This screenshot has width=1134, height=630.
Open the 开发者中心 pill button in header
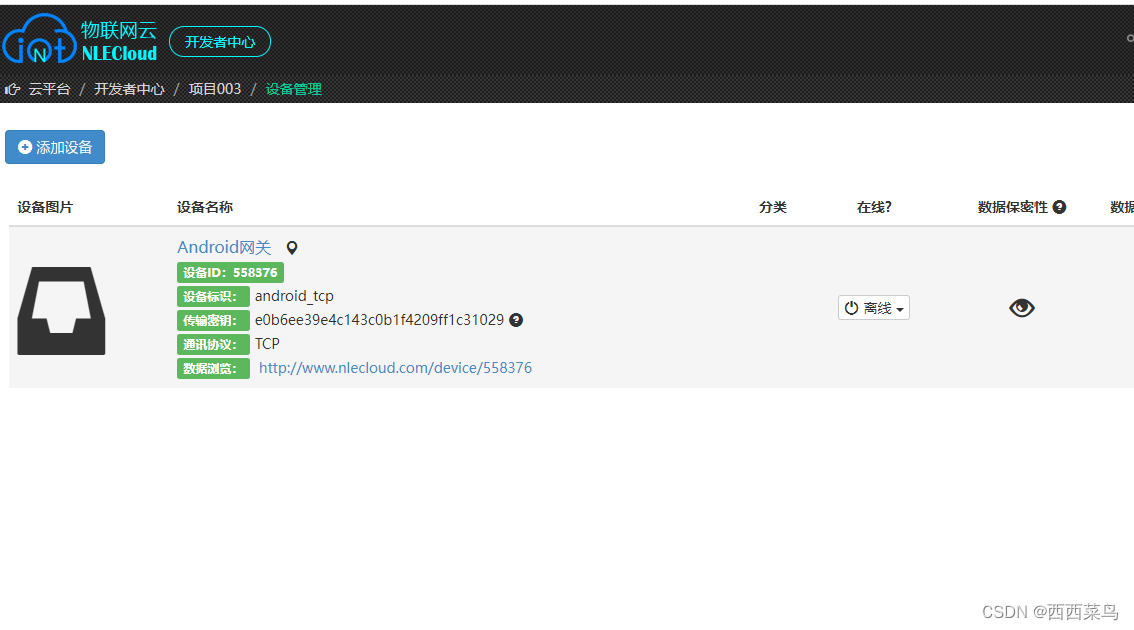[x=220, y=42]
